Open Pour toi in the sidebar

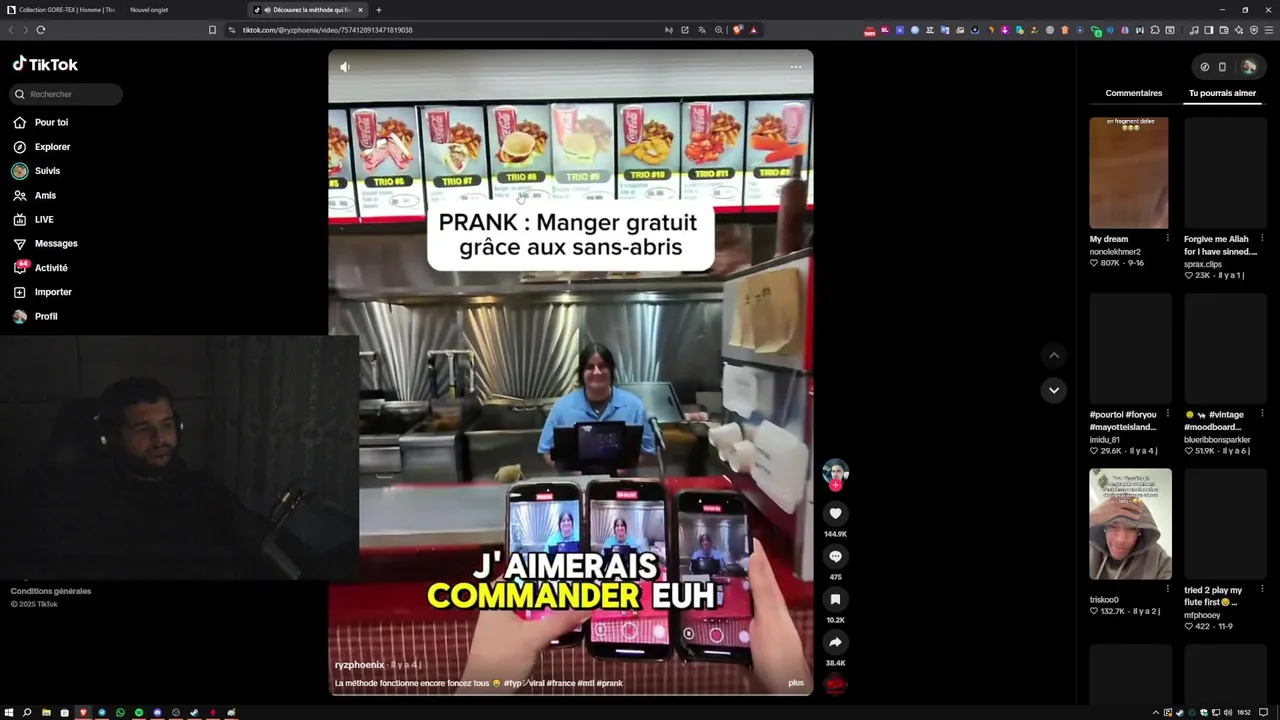point(41,122)
